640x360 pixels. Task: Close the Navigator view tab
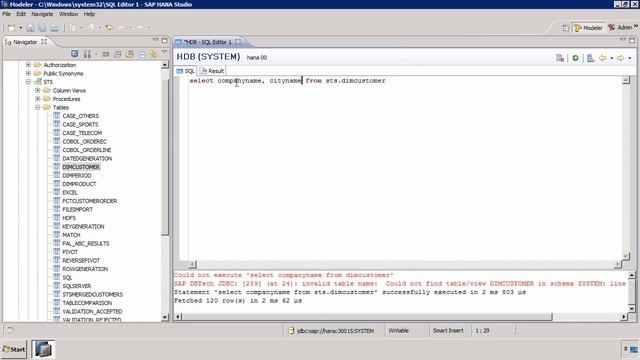click(44, 42)
